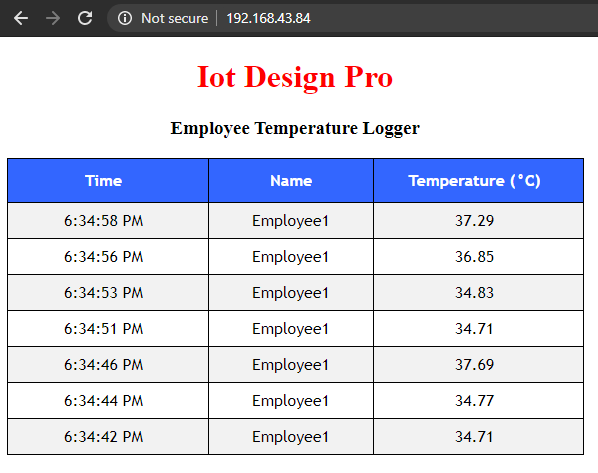Click the 34.83 temperature value
Screen dimensions: 598x473
(x=474, y=293)
